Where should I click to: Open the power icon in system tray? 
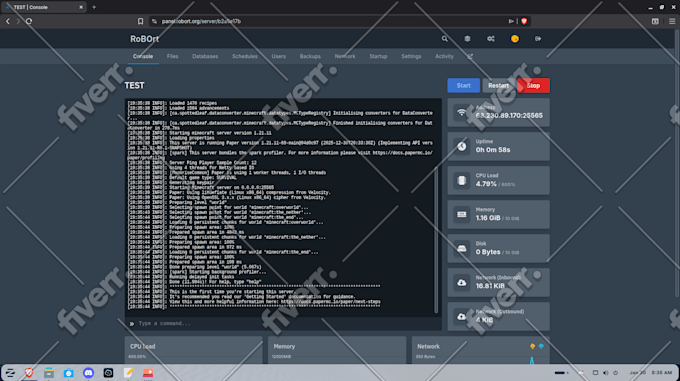(x=615, y=373)
